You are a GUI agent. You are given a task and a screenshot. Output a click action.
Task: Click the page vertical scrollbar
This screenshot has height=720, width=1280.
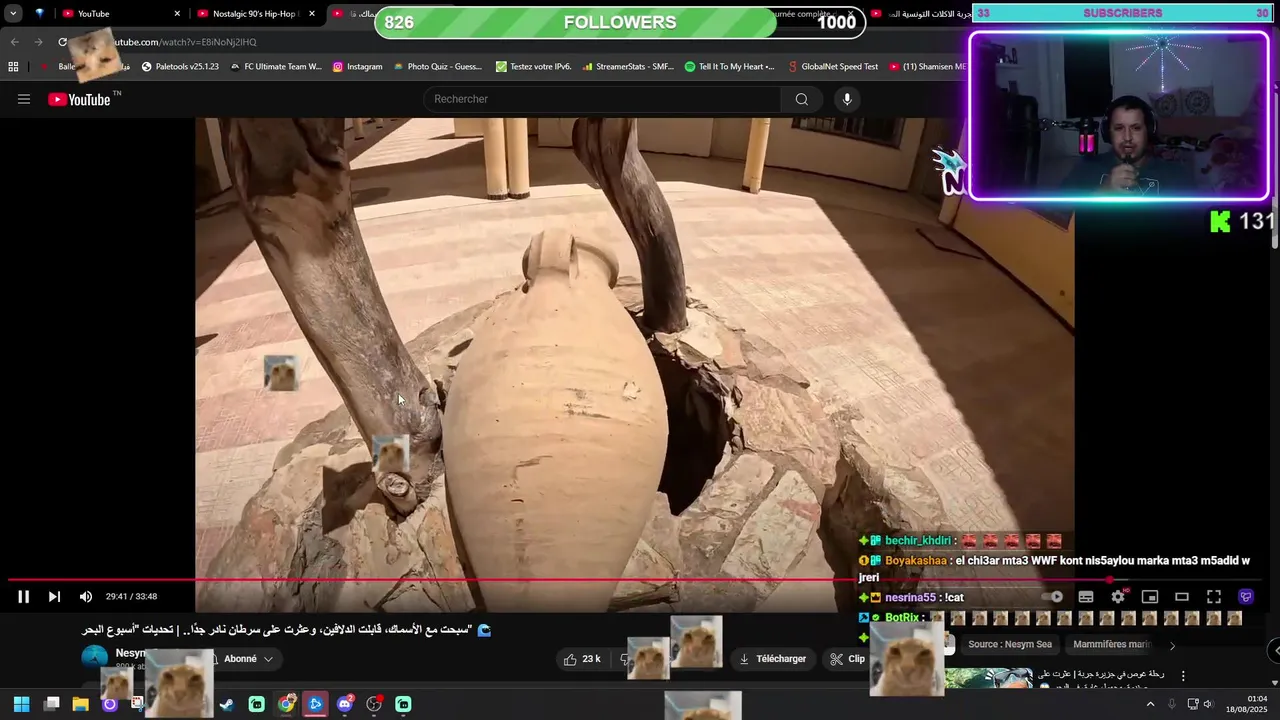point(1274,220)
